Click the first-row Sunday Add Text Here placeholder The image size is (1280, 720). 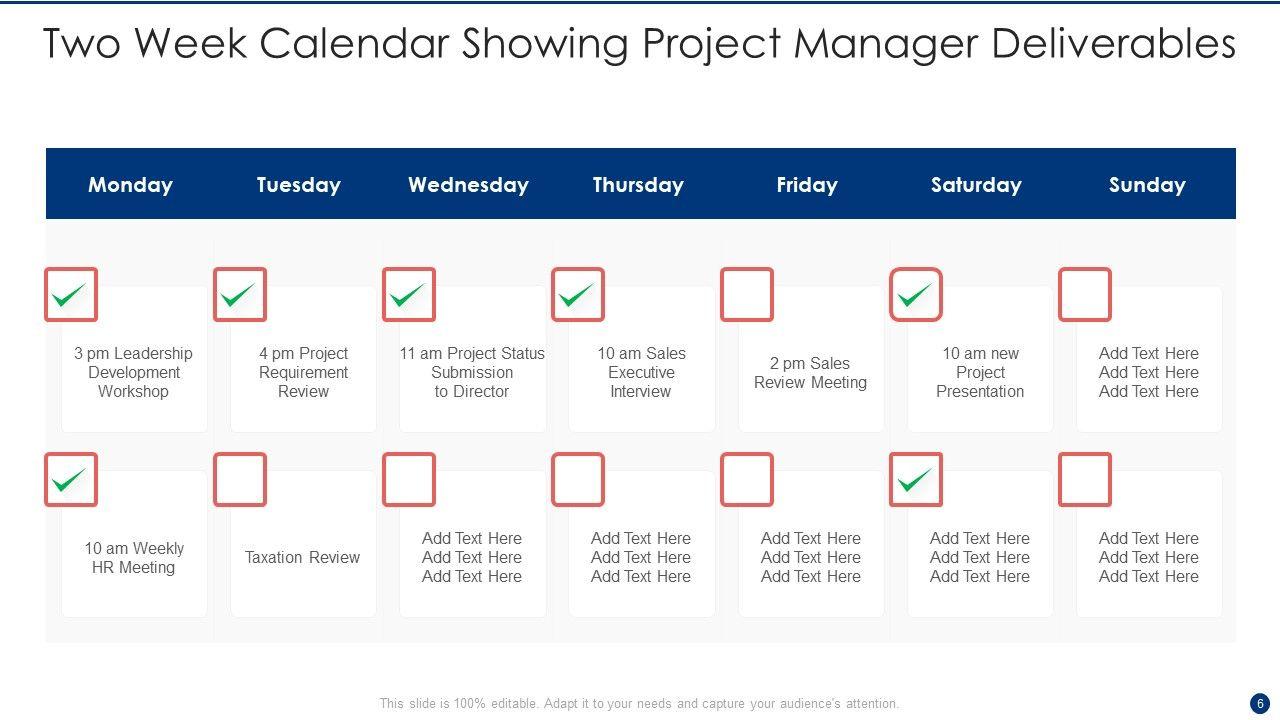pos(1148,373)
